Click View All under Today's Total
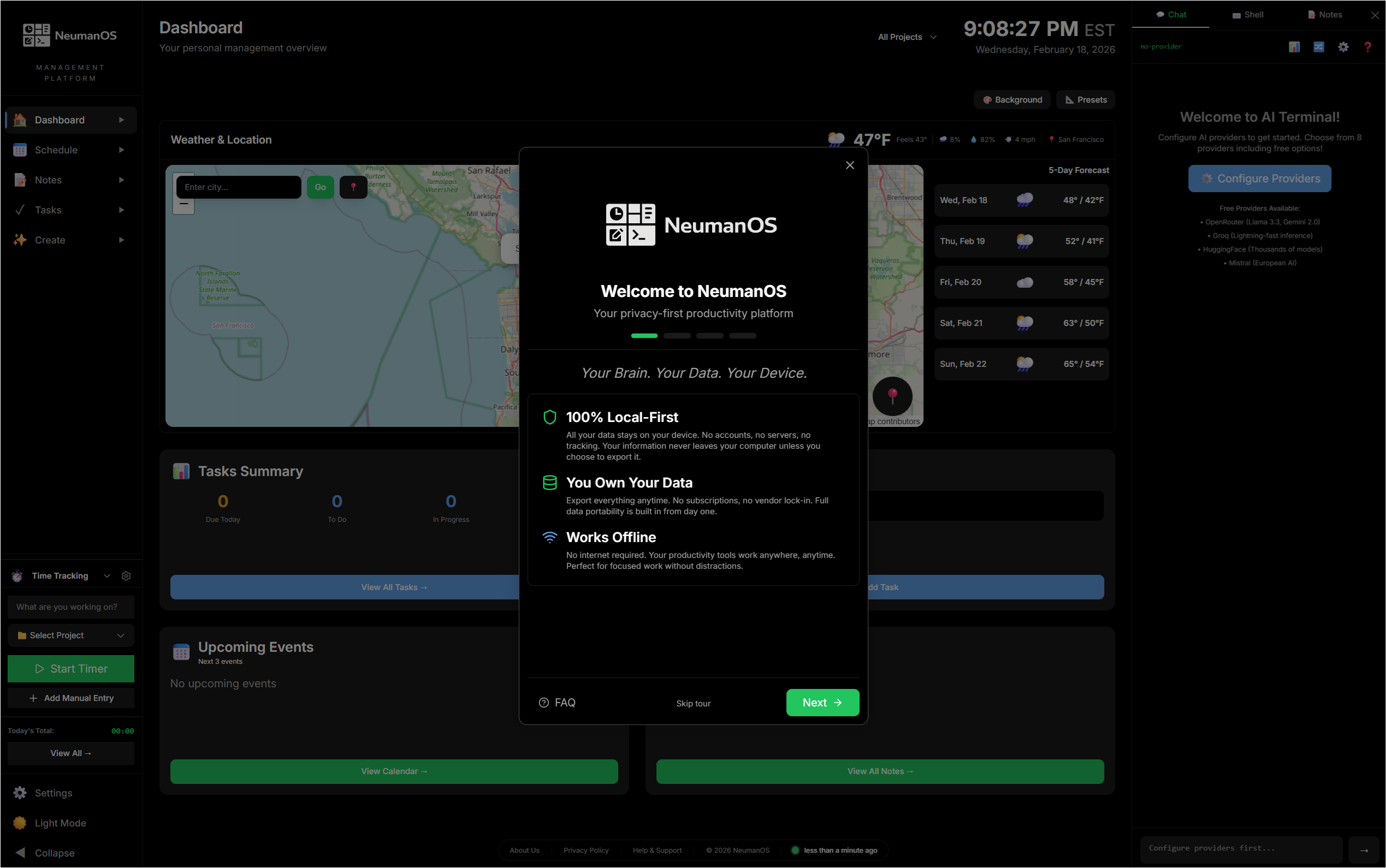Screen dimensions: 1386x868 [70, 753]
